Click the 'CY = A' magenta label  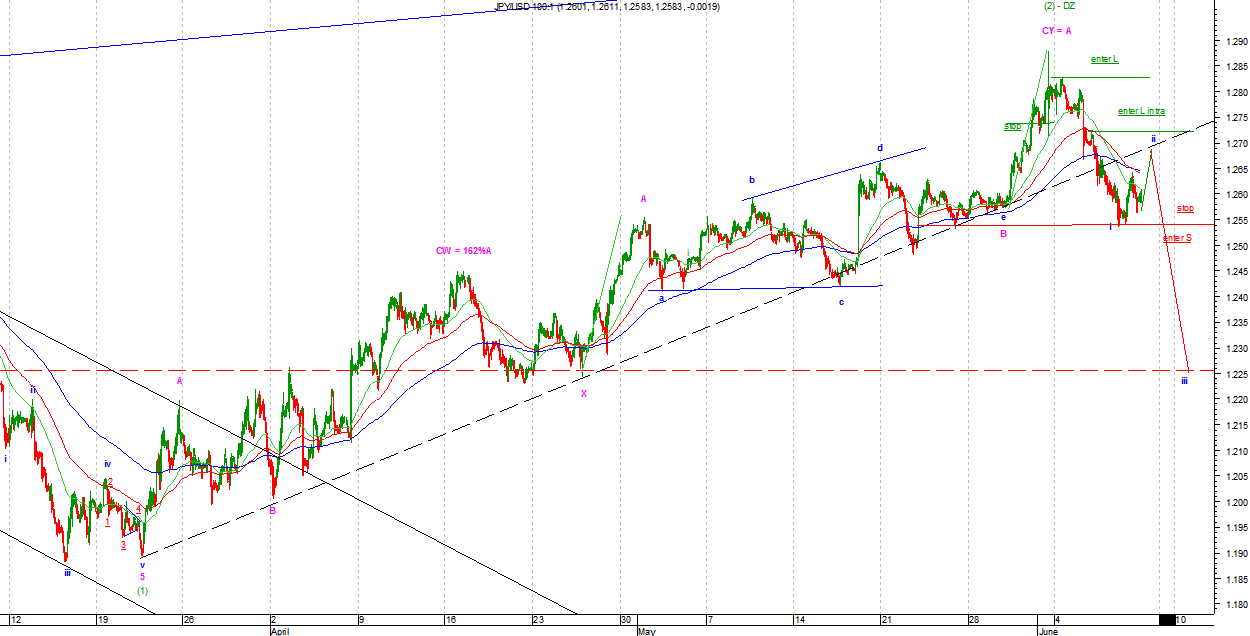[1056, 31]
